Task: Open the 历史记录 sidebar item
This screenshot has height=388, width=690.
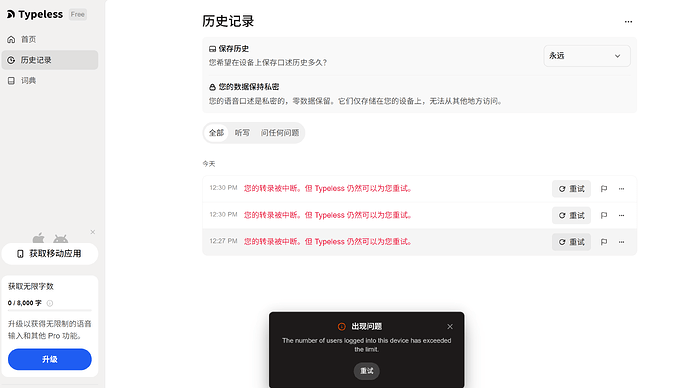Action: (x=50, y=60)
